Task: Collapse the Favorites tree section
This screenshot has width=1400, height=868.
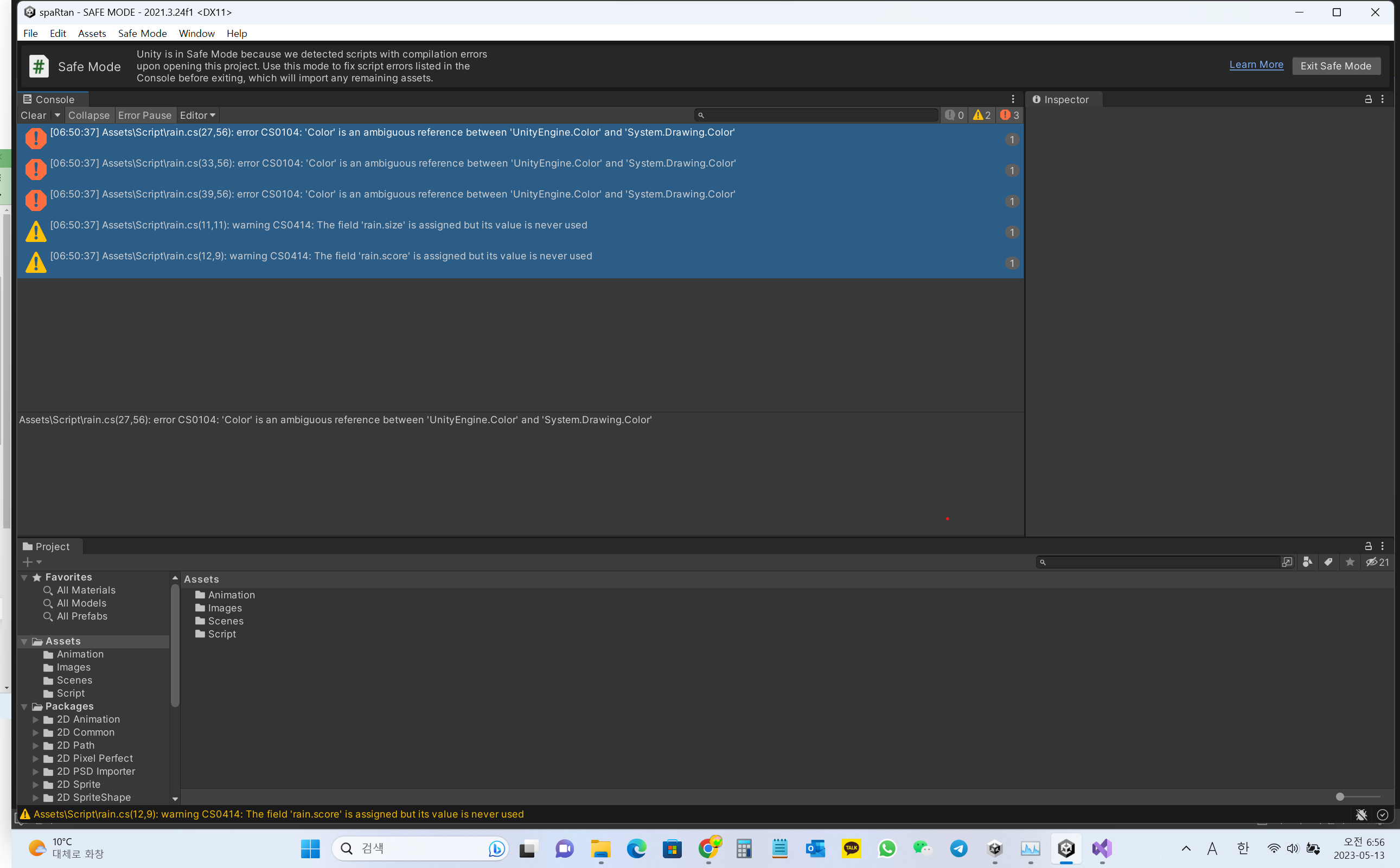Action: click(24, 578)
